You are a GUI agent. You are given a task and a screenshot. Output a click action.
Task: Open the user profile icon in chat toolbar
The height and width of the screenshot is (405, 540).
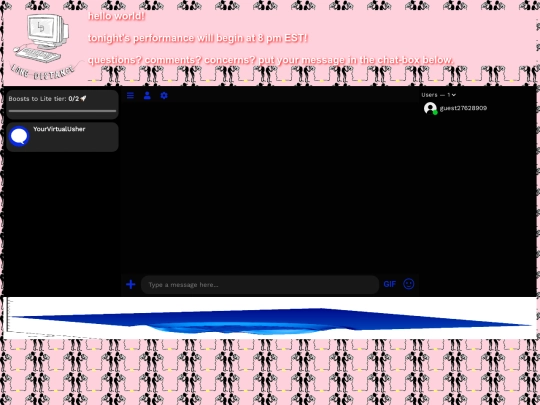(x=147, y=95)
